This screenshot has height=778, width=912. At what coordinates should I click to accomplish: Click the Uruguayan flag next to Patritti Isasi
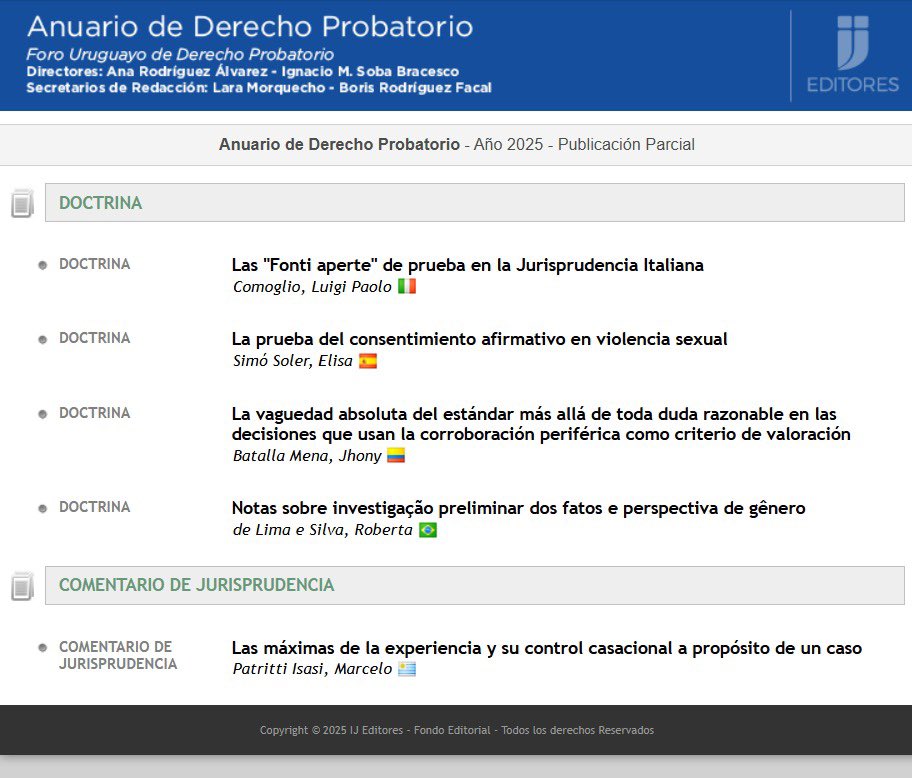(405, 670)
